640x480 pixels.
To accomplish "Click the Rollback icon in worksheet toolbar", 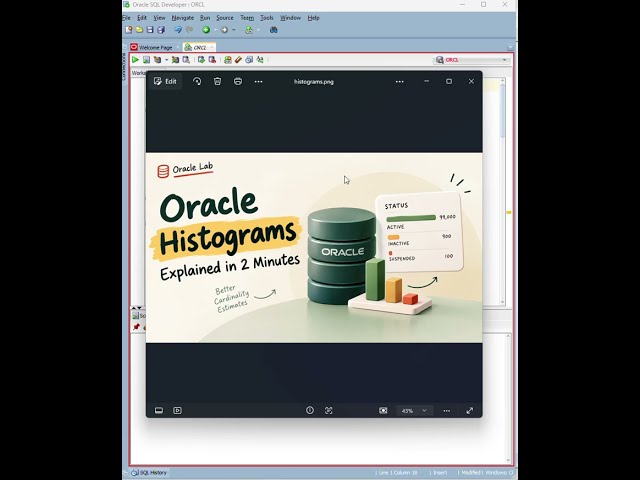I will (x=212, y=60).
